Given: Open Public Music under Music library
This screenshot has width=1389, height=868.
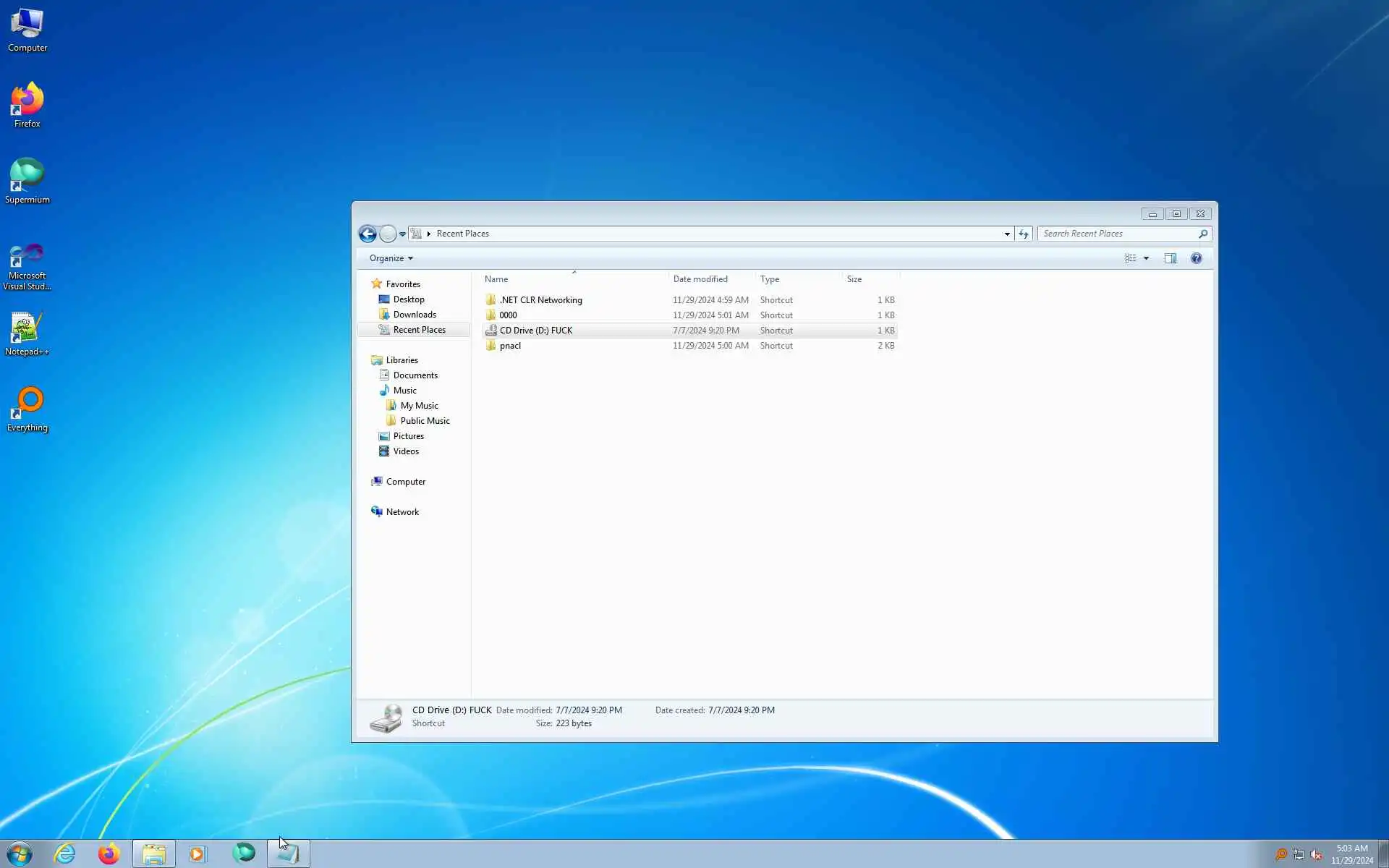Looking at the screenshot, I should pyautogui.click(x=425, y=421).
